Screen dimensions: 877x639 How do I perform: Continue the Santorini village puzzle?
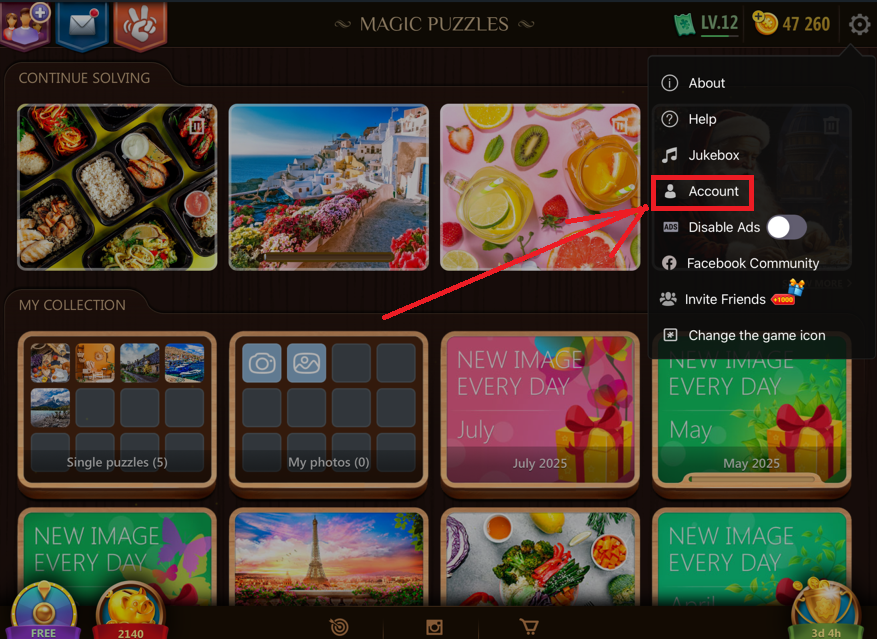[x=329, y=187]
